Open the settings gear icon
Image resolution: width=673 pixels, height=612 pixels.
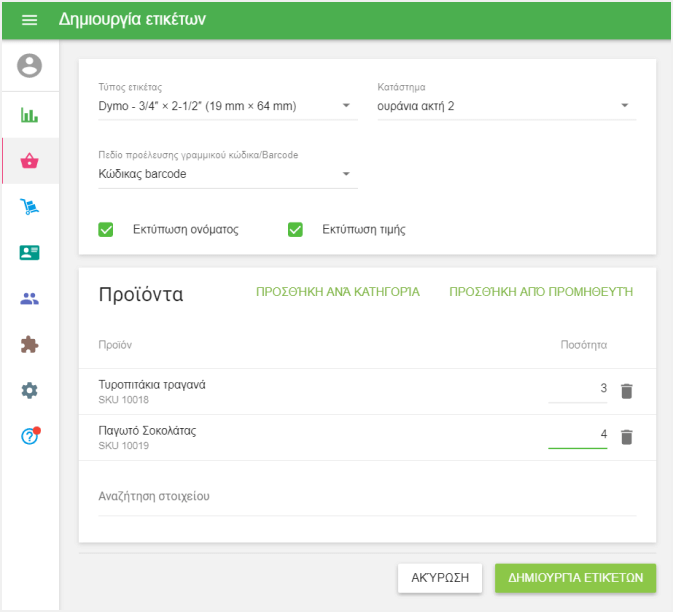[x=30, y=391]
